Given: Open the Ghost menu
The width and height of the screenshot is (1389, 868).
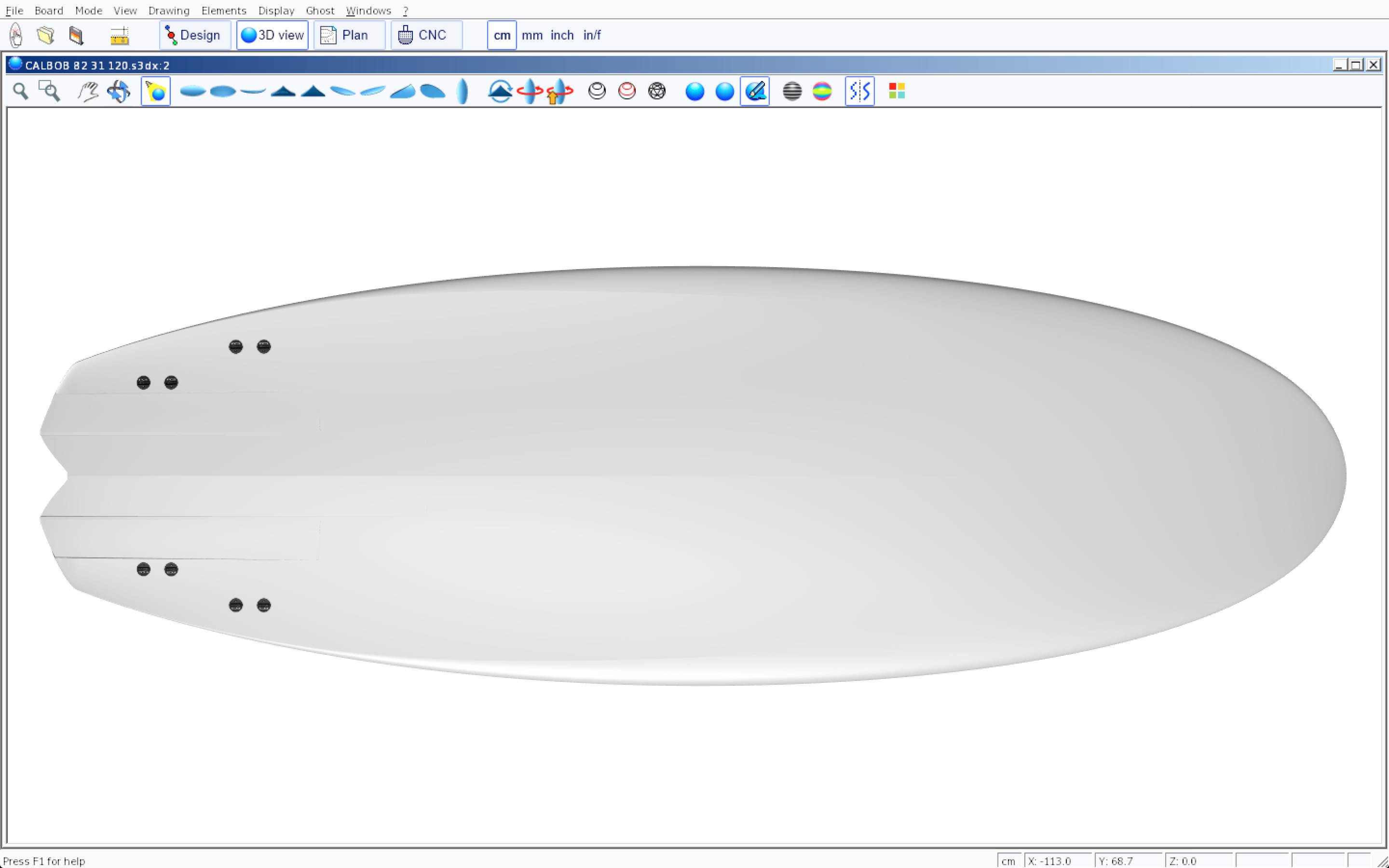Looking at the screenshot, I should click(x=320, y=10).
